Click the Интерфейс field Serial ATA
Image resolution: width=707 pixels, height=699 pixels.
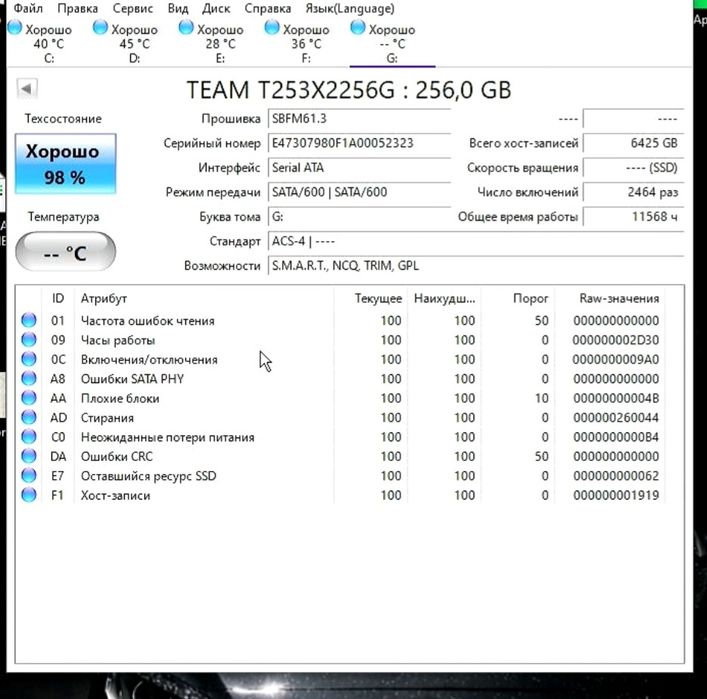coord(359,168)
